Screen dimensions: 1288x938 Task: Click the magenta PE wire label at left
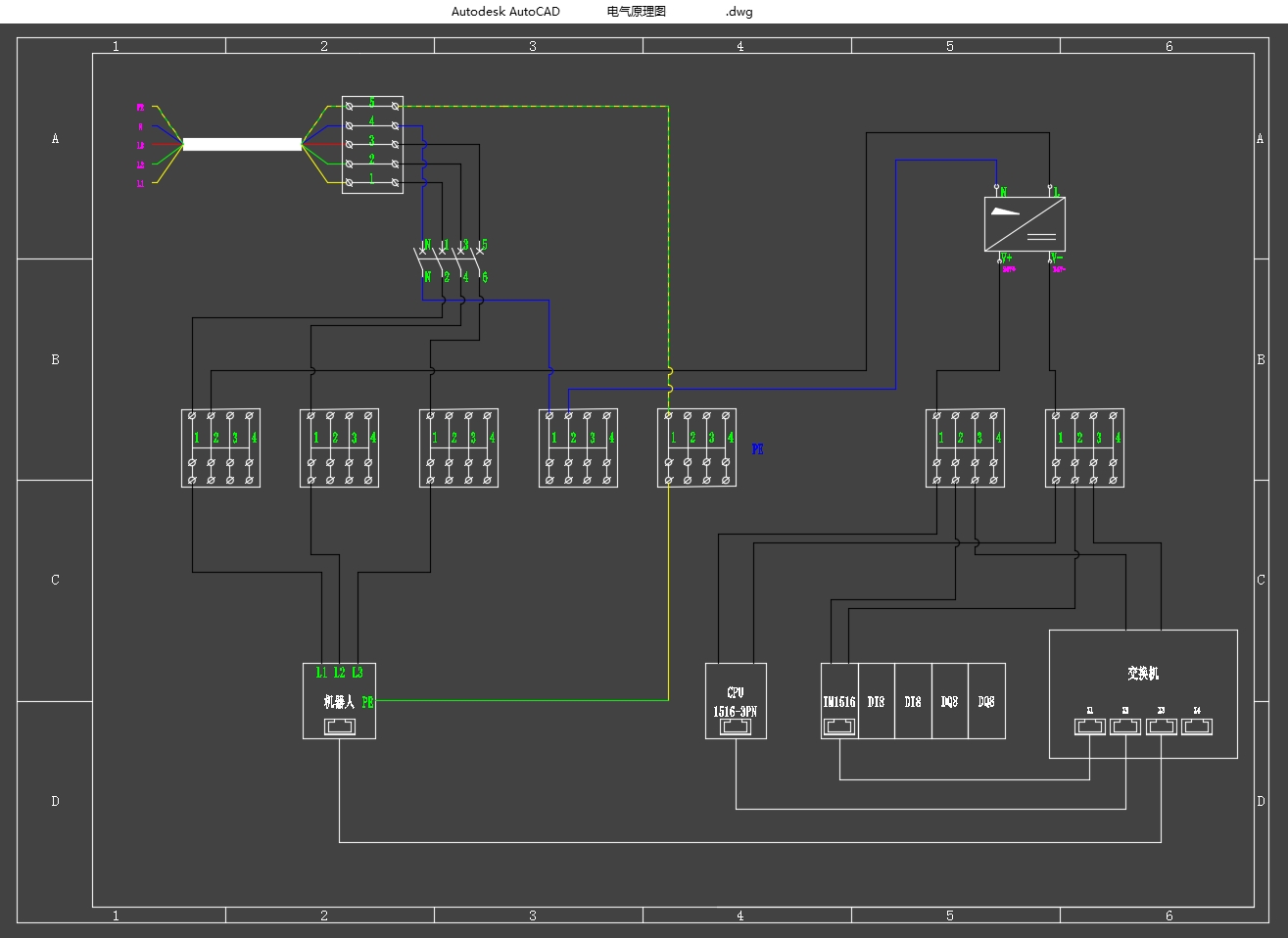pyautogui.click(x=140, y=108)
